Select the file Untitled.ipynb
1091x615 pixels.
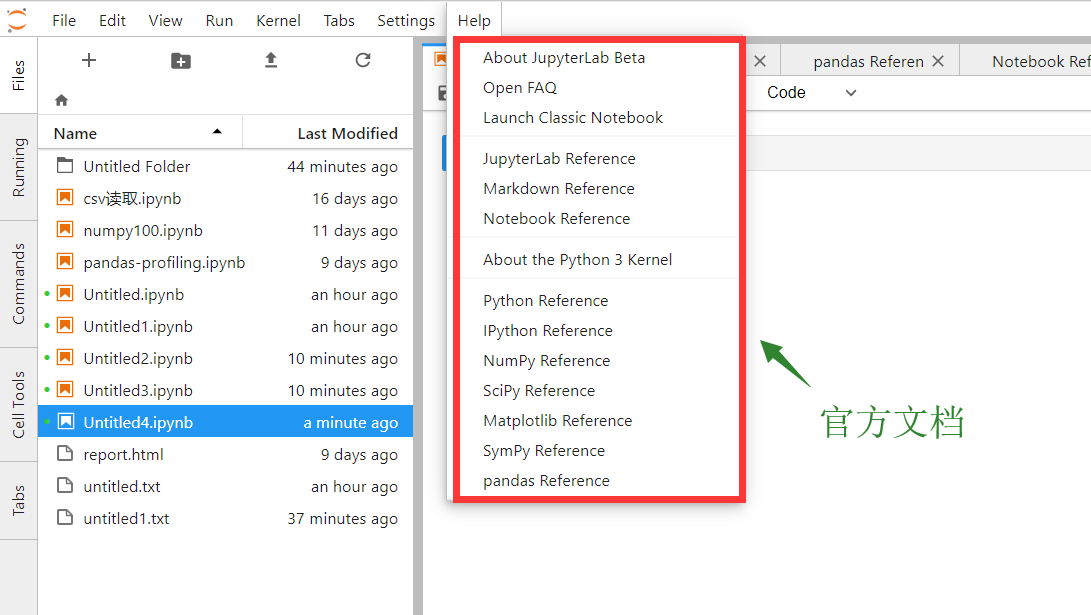pyautogui.click(x=226, y=294)
